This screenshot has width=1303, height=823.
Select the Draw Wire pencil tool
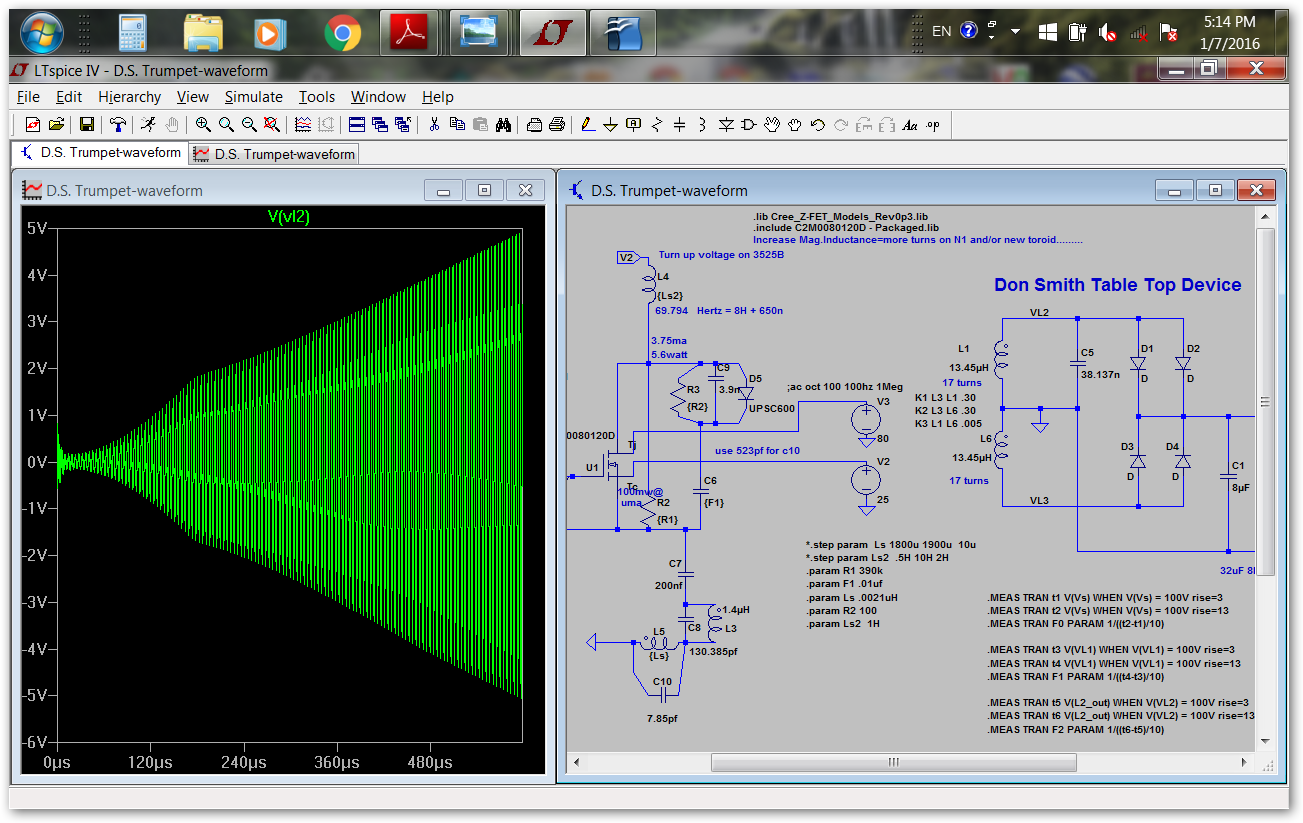588,125
